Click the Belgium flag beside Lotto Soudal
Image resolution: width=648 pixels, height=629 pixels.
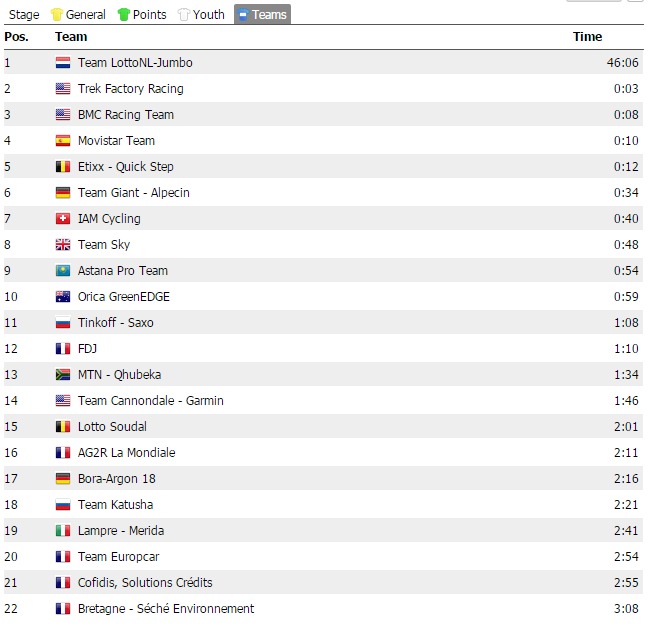click(x=63, y=427)
